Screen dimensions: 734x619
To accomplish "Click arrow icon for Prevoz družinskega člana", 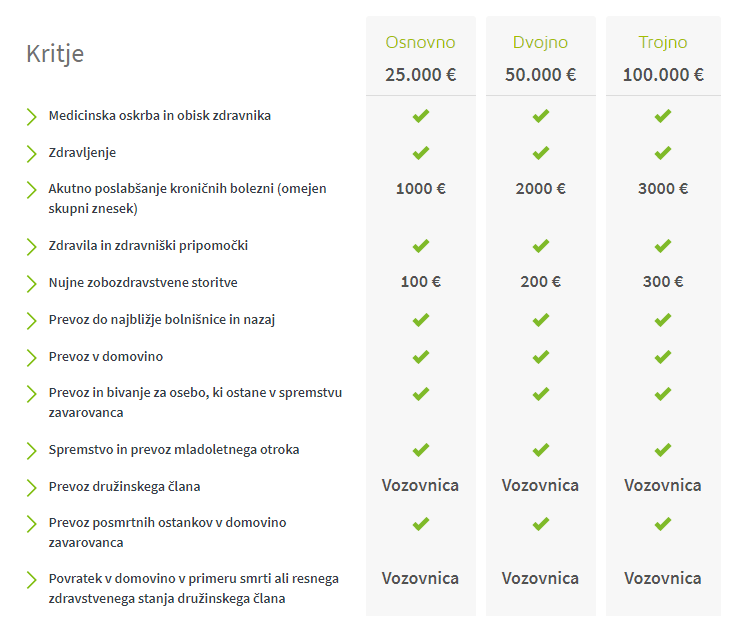I will [31, 487].
